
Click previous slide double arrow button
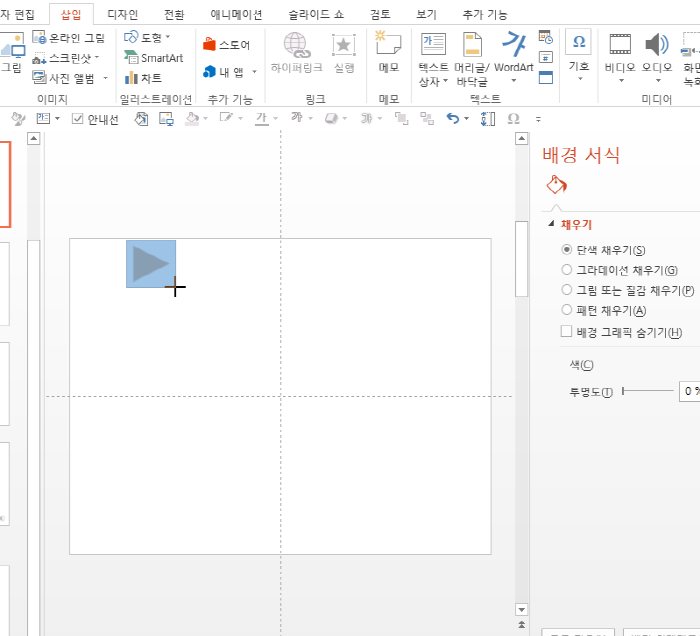[521, 624]
